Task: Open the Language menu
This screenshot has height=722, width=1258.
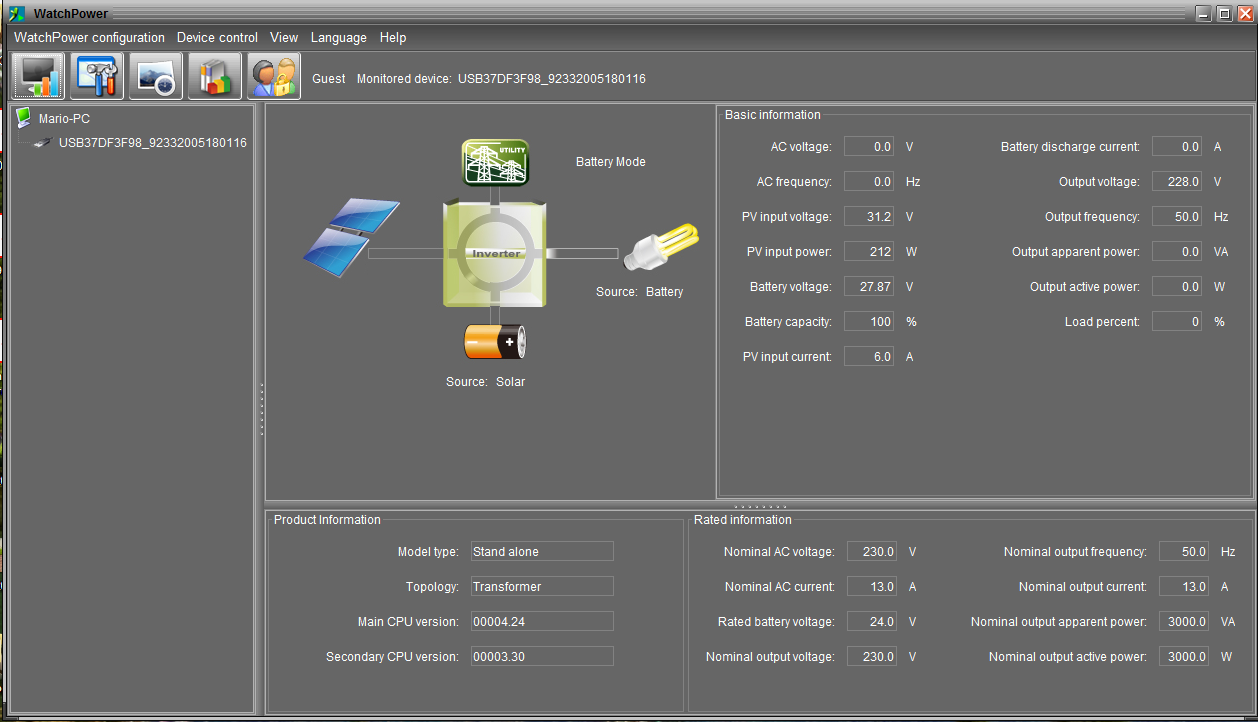Action: click(x=339, y=37)
